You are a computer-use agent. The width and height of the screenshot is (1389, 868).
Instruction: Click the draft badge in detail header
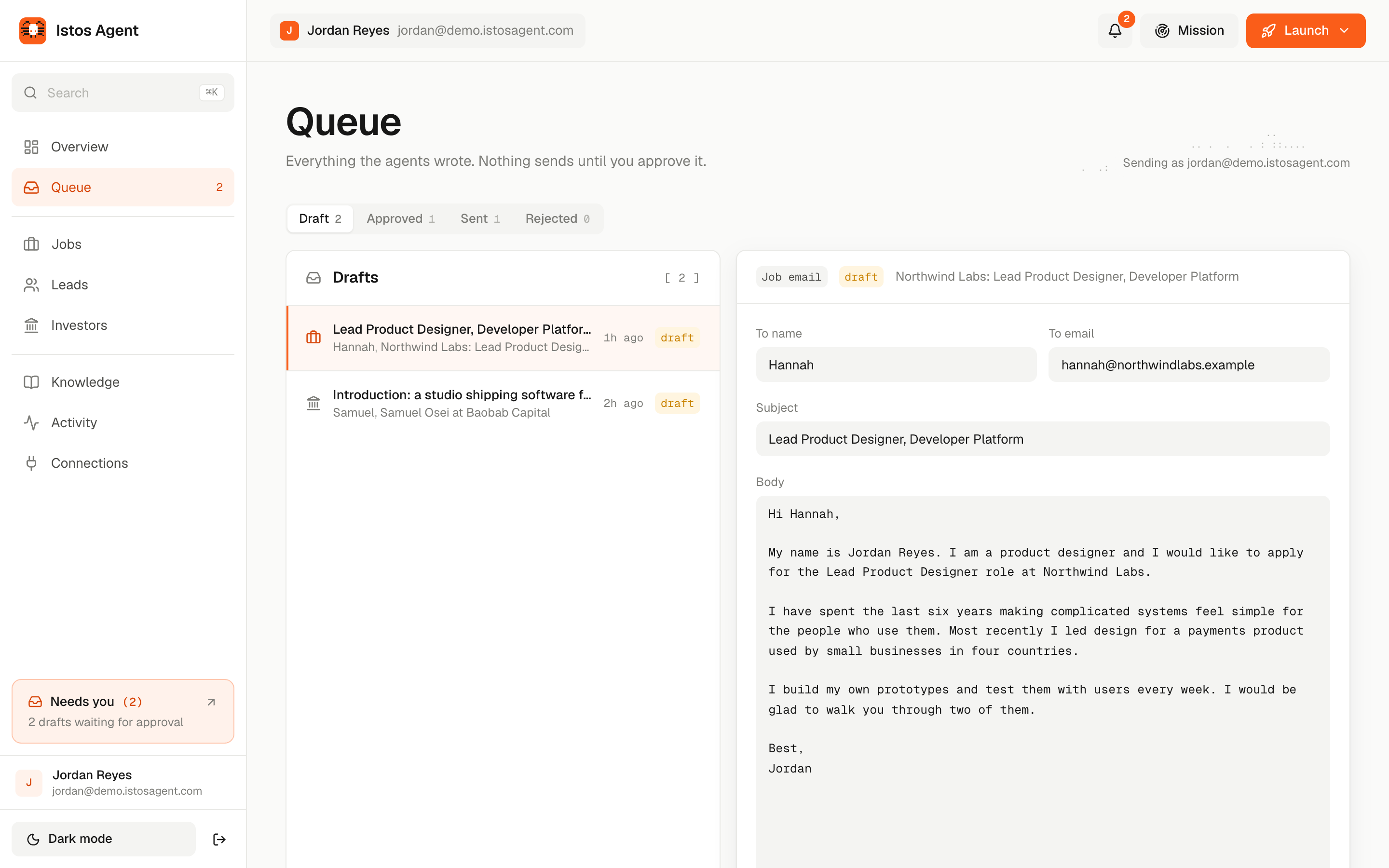pyautogui.click(x=860, y=277)
